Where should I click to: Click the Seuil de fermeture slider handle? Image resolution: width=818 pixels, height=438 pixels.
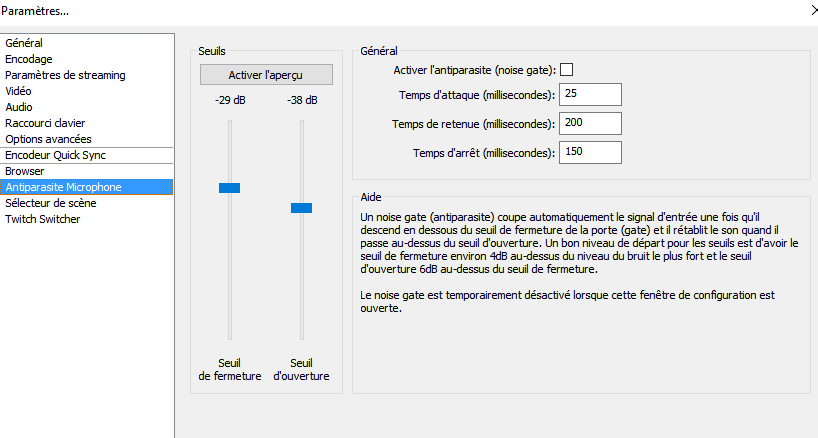coord(230,188)
